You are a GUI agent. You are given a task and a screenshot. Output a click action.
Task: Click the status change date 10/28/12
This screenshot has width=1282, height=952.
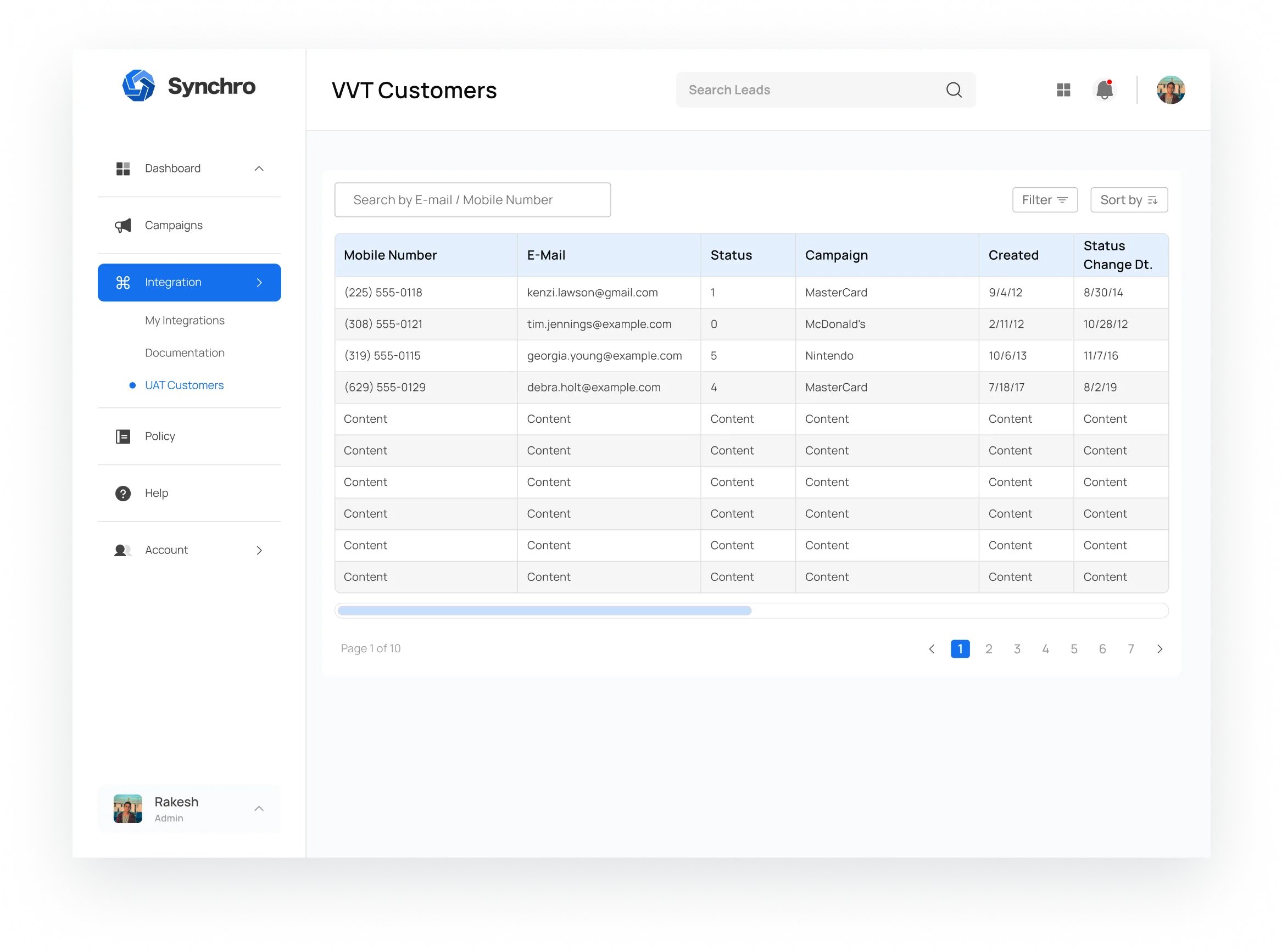point(1105,324)
